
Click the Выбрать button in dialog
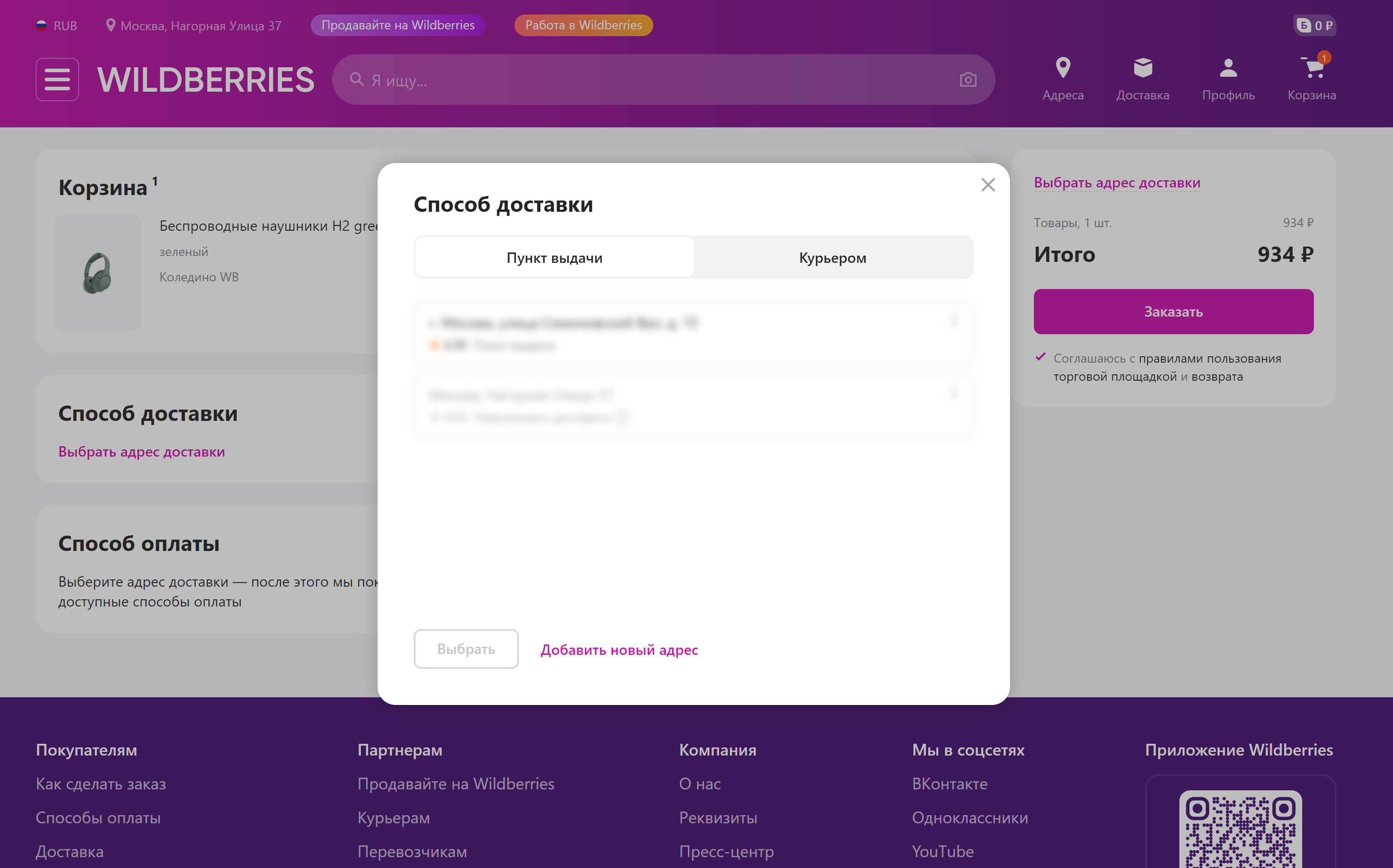click(466, 649)
